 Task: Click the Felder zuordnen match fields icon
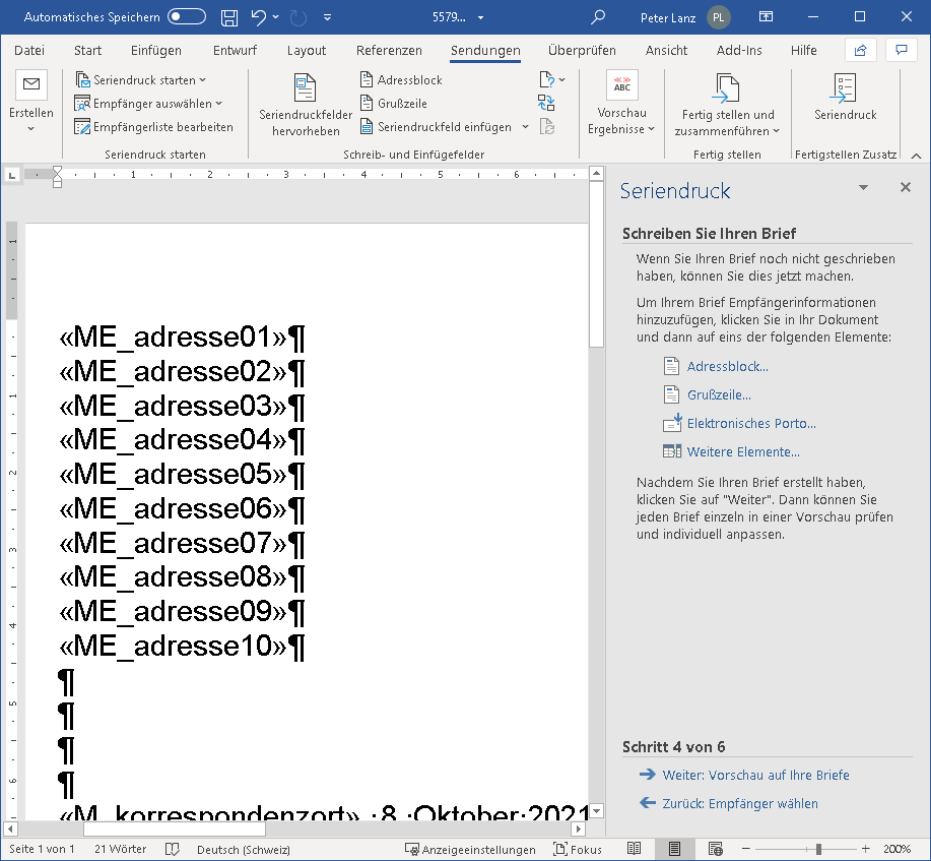tap(546, 103)
